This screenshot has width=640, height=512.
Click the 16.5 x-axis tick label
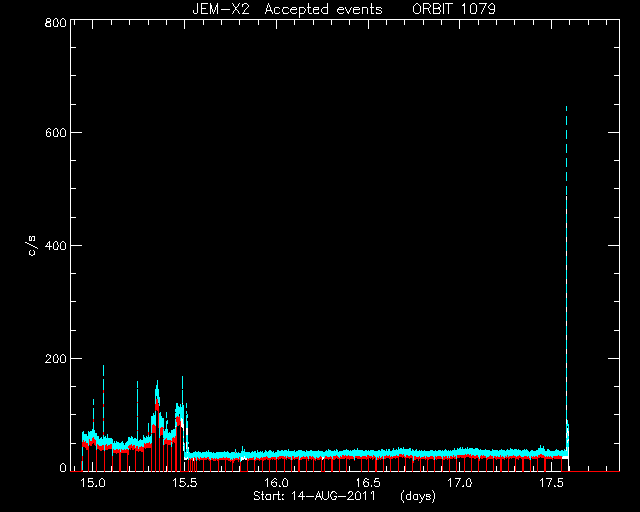tap(368, 483)
